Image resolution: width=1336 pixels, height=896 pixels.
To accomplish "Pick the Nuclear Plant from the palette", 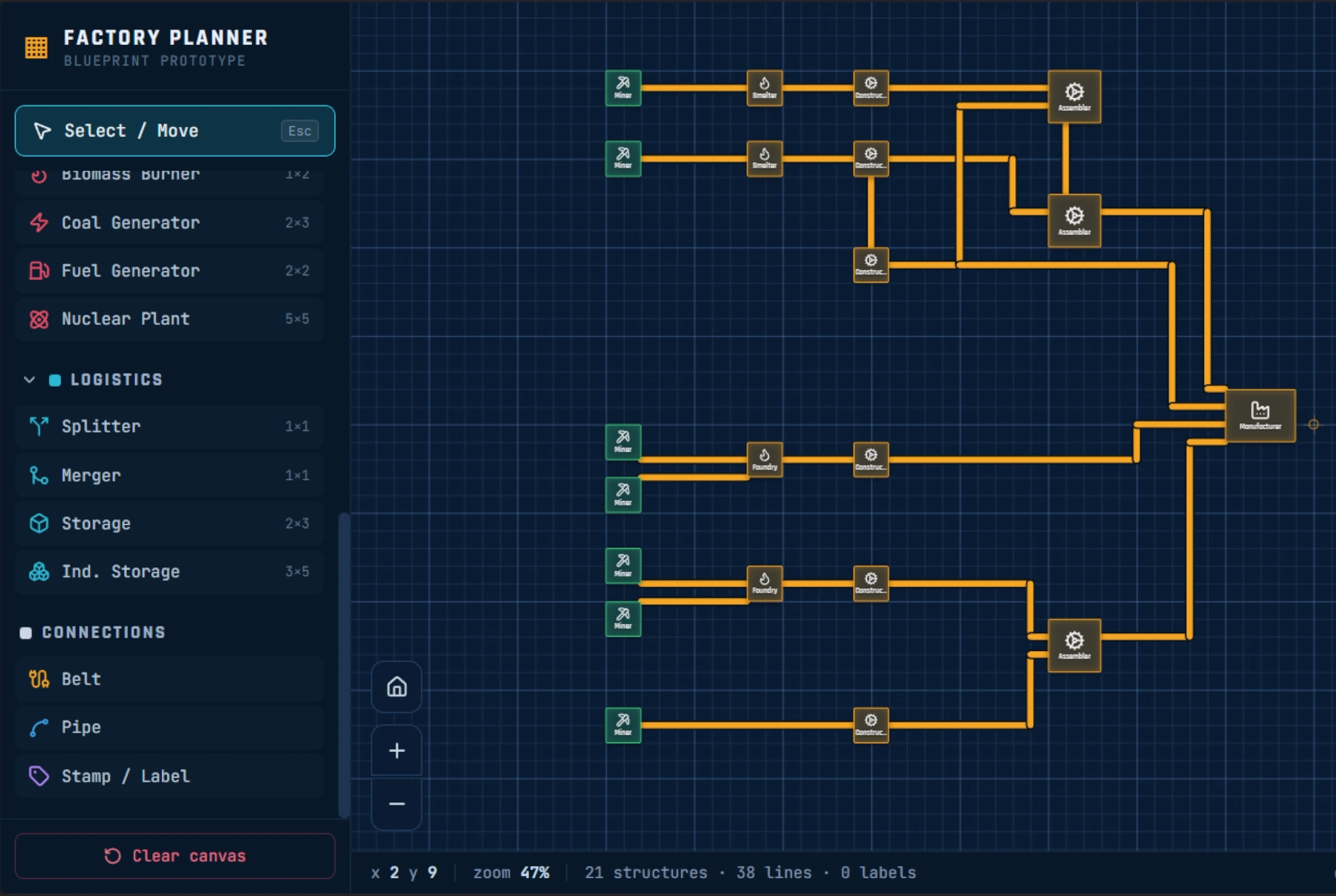I will (170, 318).
